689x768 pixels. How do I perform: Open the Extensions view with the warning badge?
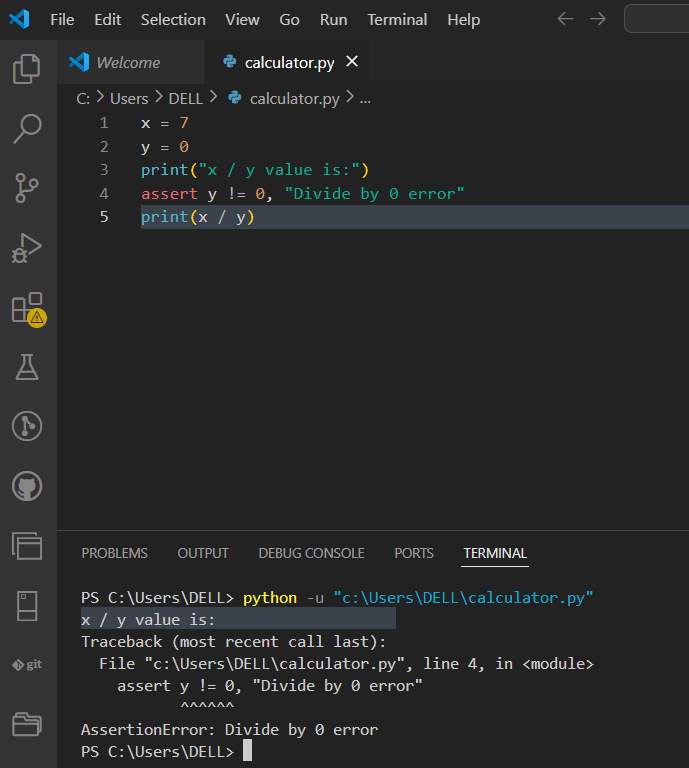28,309
